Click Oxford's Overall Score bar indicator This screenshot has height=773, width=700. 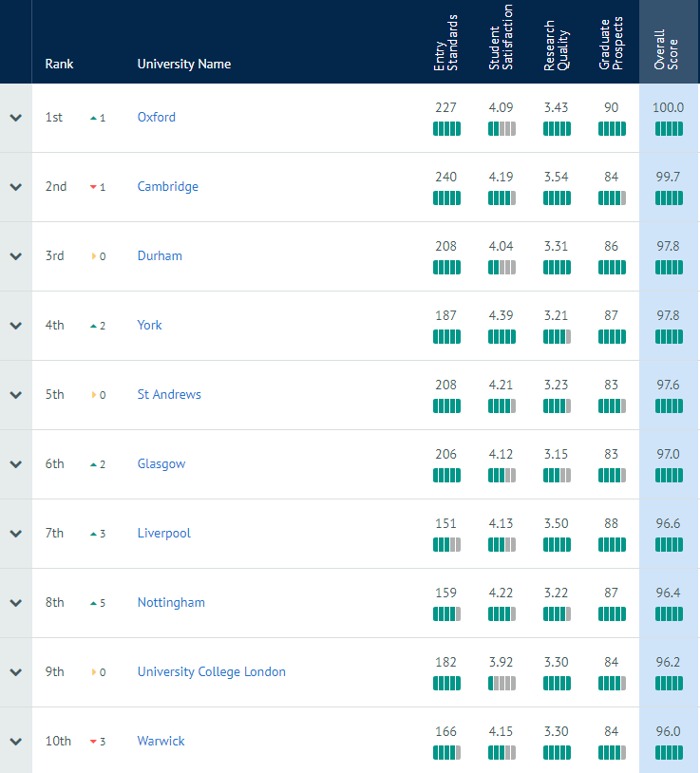[x=669, y=129]
